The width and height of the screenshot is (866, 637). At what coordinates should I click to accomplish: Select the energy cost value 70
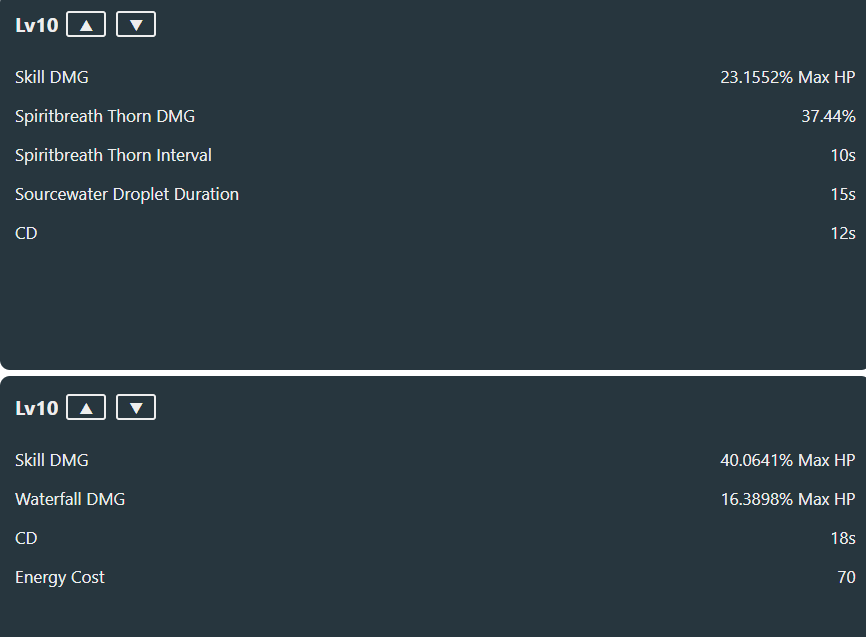846,577
